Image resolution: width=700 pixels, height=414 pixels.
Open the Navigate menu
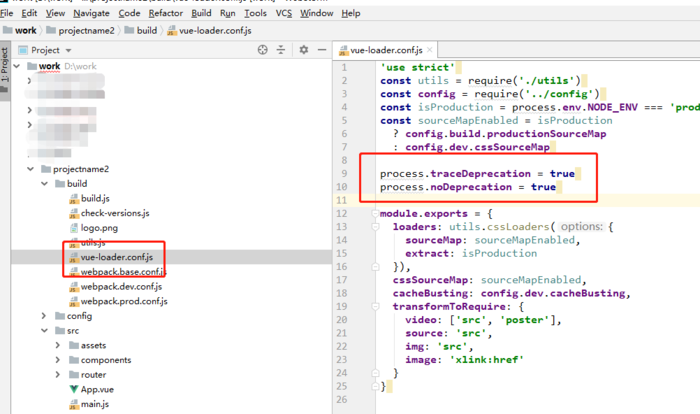[x=92, y=13]
